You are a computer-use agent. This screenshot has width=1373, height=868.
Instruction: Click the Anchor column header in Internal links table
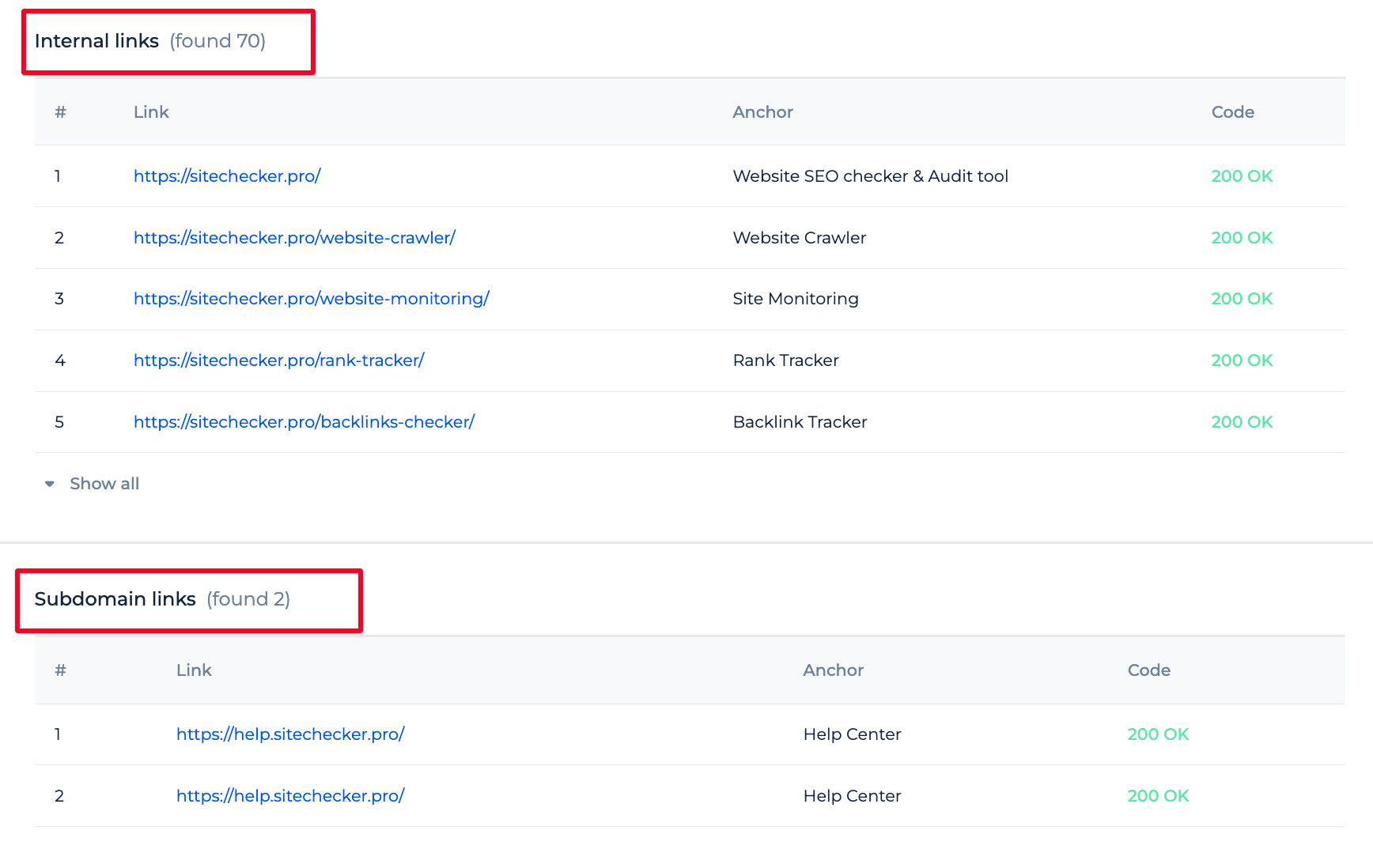click(762, 112)
